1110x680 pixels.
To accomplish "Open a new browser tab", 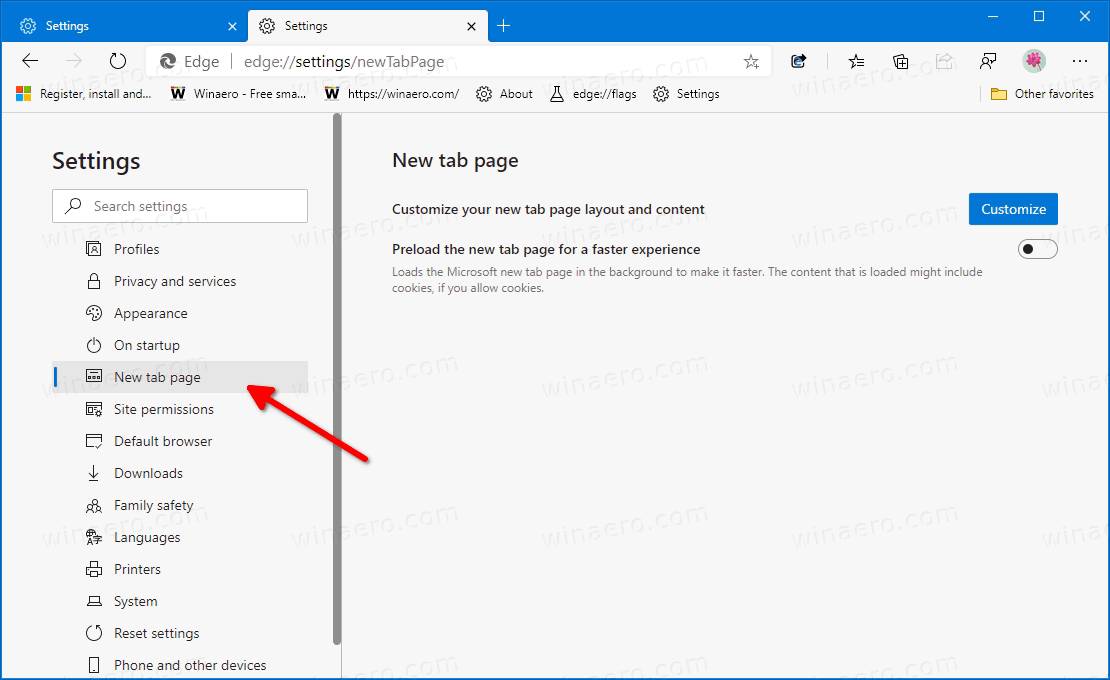I will (504, 25).
